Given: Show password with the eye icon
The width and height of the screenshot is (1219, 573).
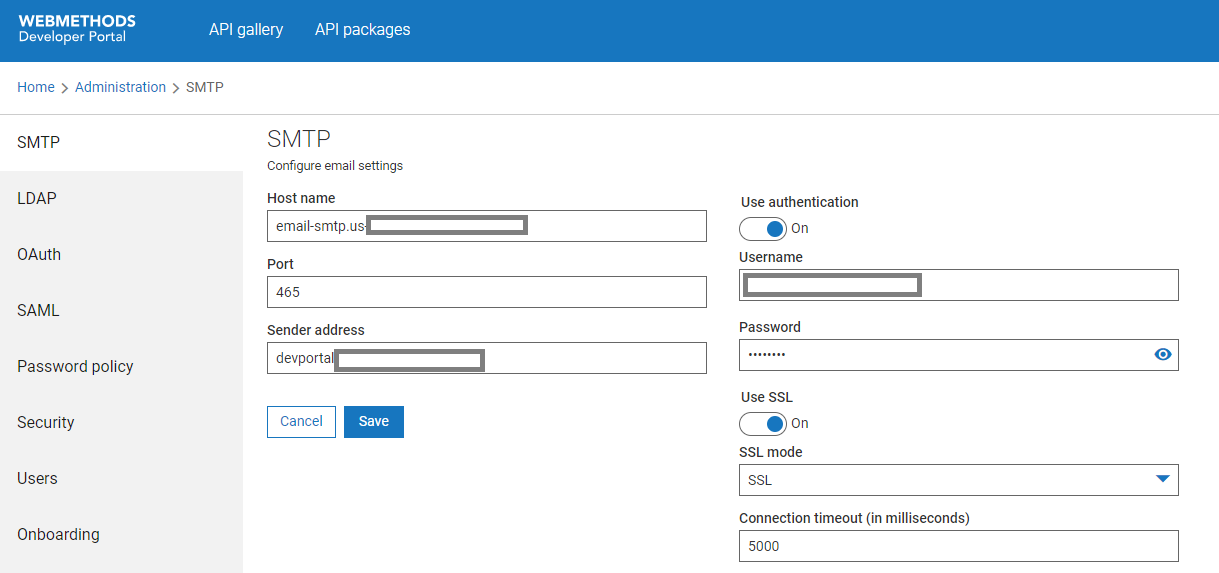Looking at the screenshot, I should coord(1162,354).
